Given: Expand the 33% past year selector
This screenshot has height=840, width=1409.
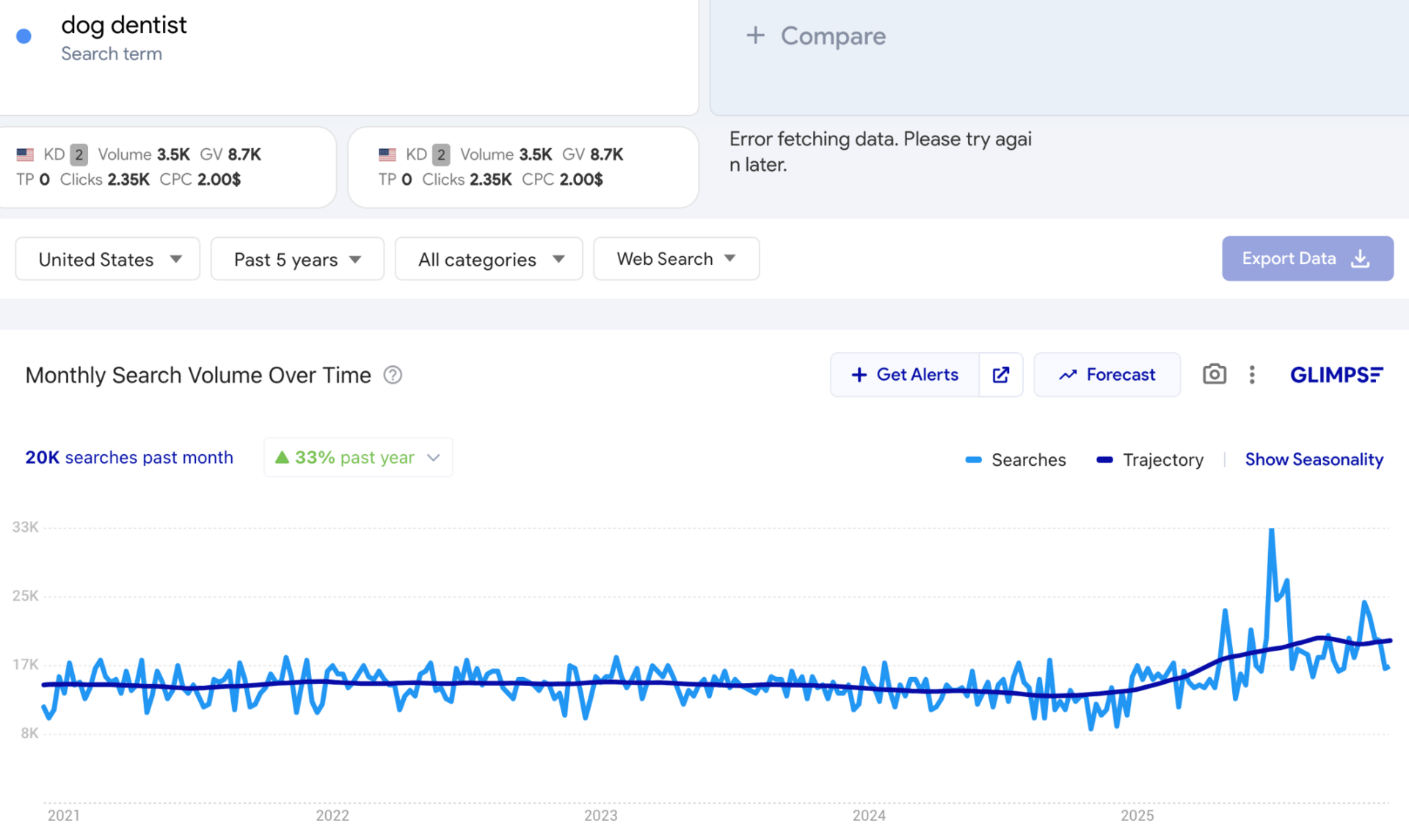Looking at the screenshot, I should coord(358,458).
